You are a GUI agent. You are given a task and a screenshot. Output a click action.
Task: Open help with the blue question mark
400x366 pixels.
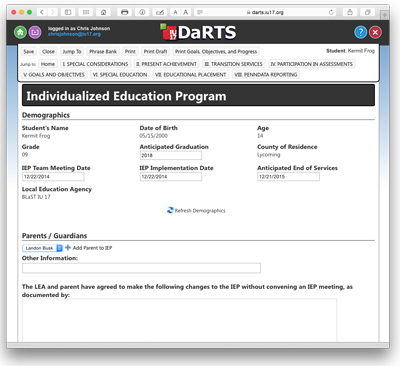click(x=361, y=32)
